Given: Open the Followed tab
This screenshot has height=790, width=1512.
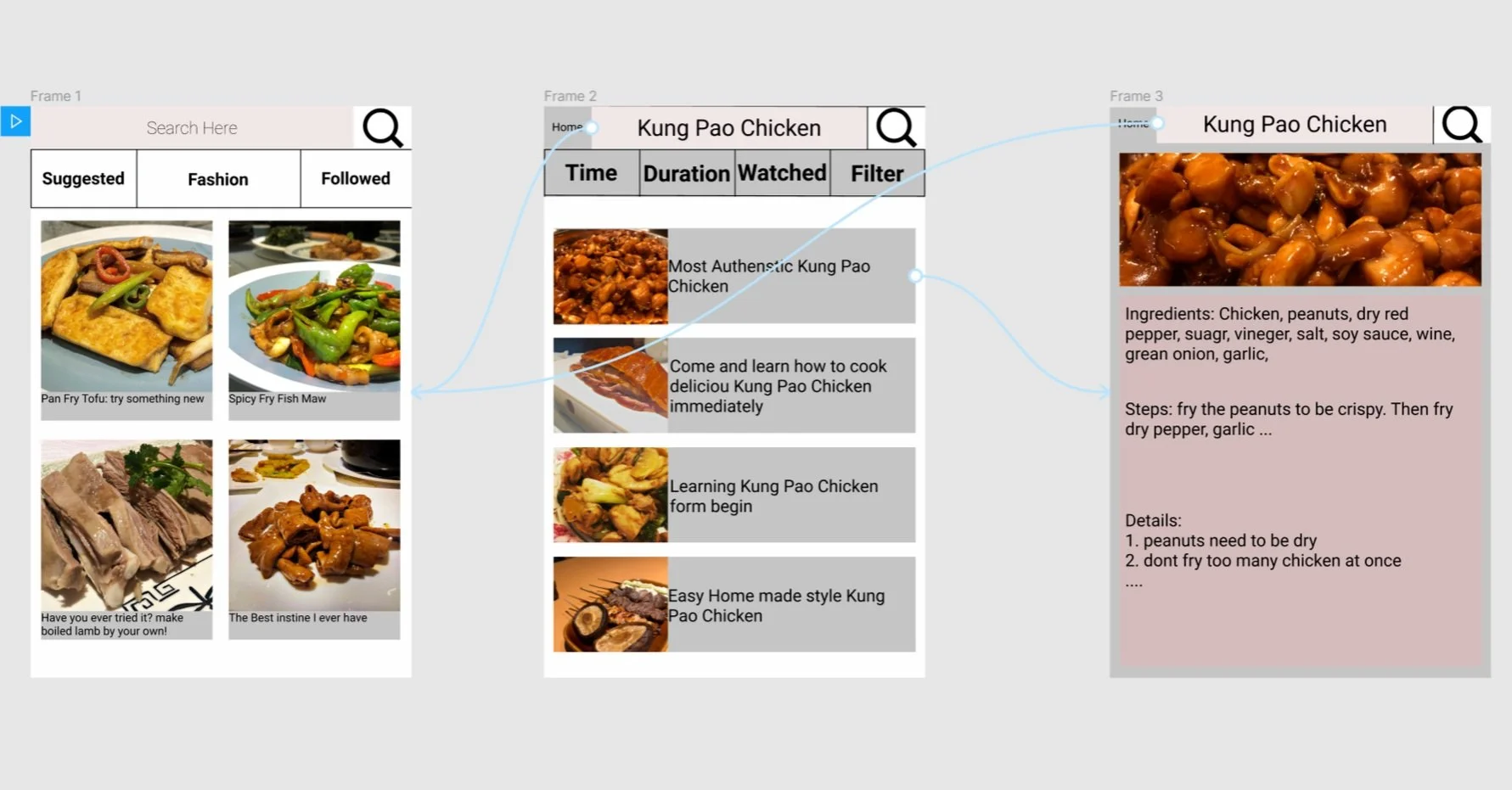Looking at the screenshot, I should (x=356, y=179).
